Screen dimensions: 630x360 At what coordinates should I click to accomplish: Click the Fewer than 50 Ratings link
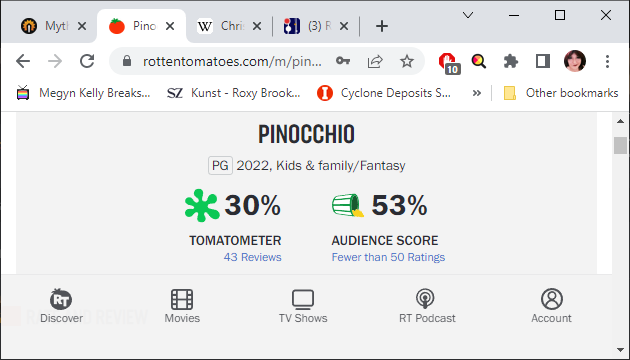pyautogui.click(x=388, y=257)
